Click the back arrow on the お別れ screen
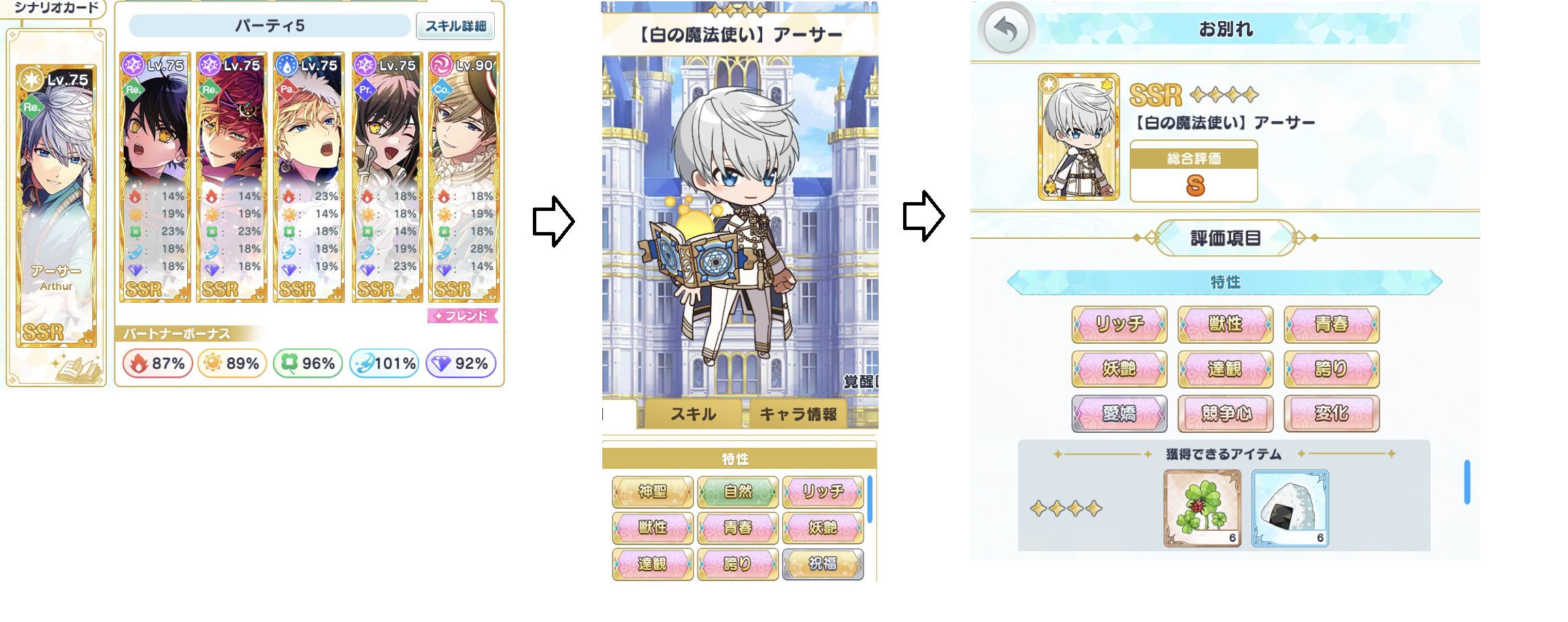1568x622 pixels. pyautogui.click(x=1006, y=30)
